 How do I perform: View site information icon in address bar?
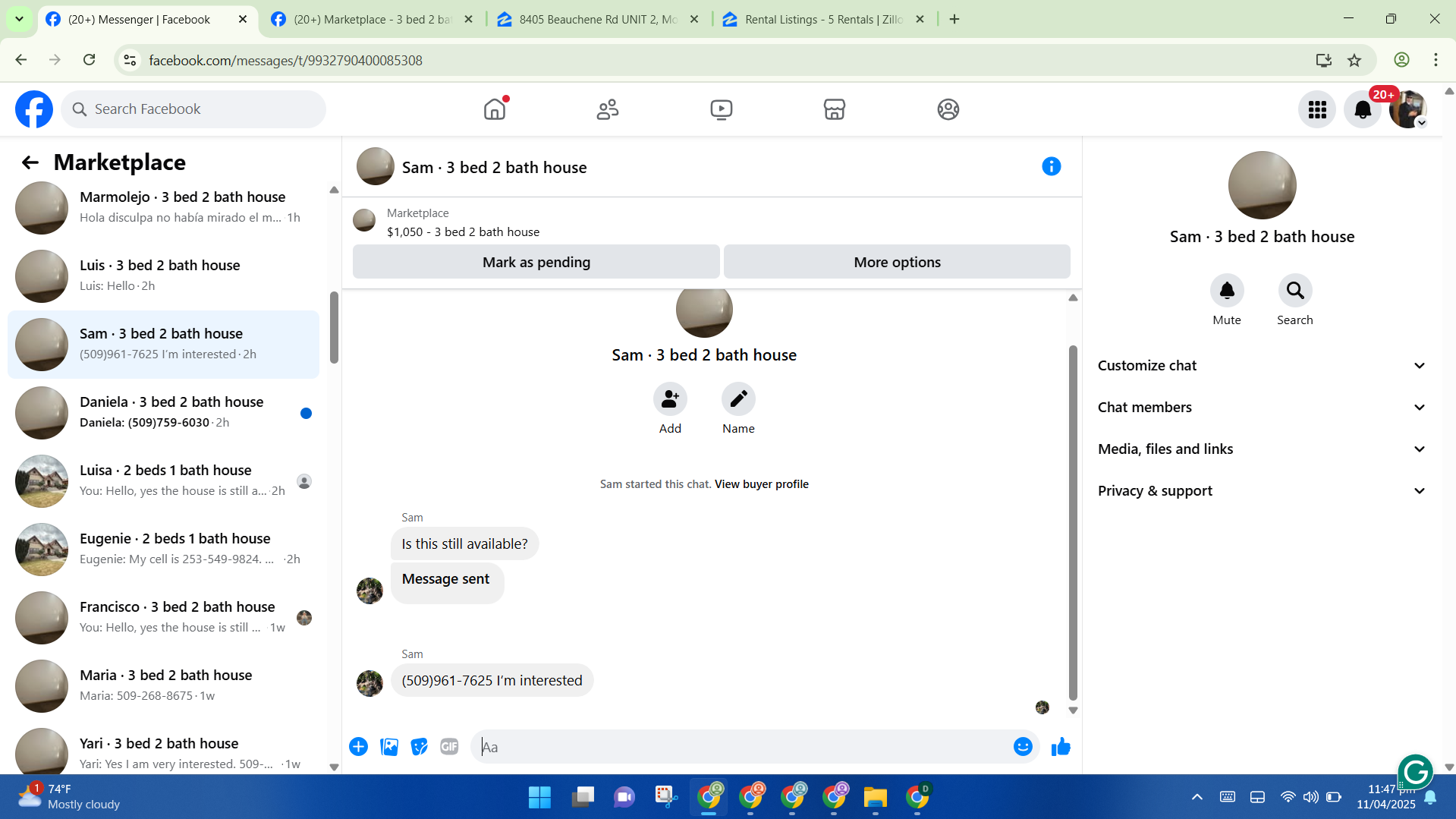click(130, 60)
